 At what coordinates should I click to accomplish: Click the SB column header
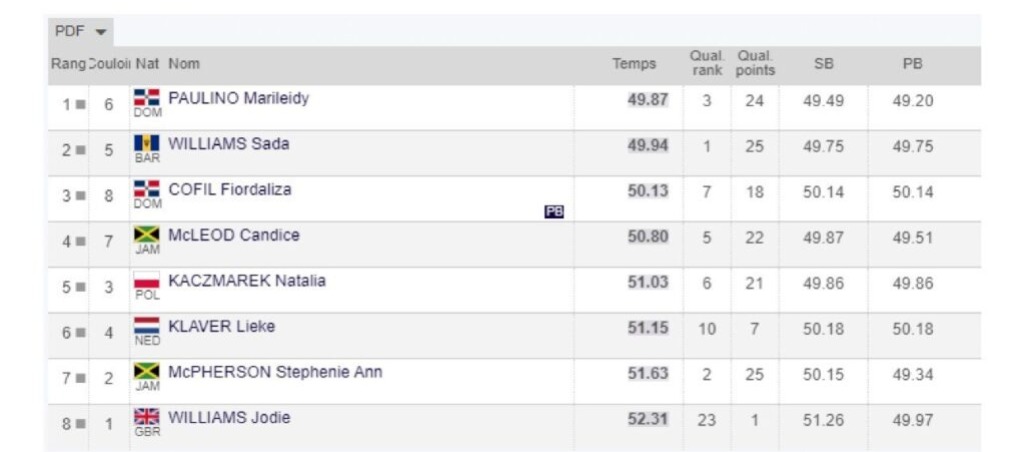pos(823,64)
